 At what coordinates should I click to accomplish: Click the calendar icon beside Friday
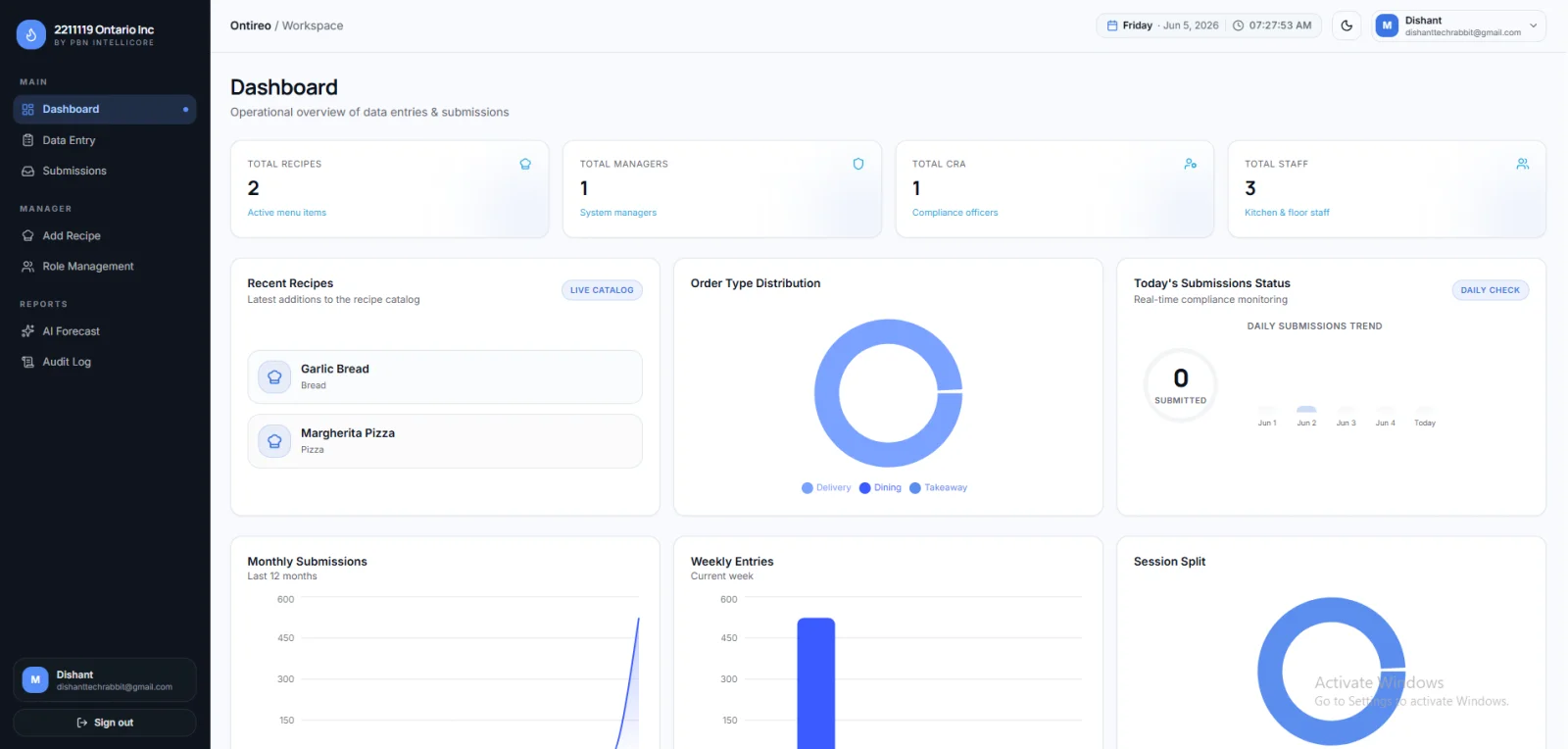coord(1112,25)
